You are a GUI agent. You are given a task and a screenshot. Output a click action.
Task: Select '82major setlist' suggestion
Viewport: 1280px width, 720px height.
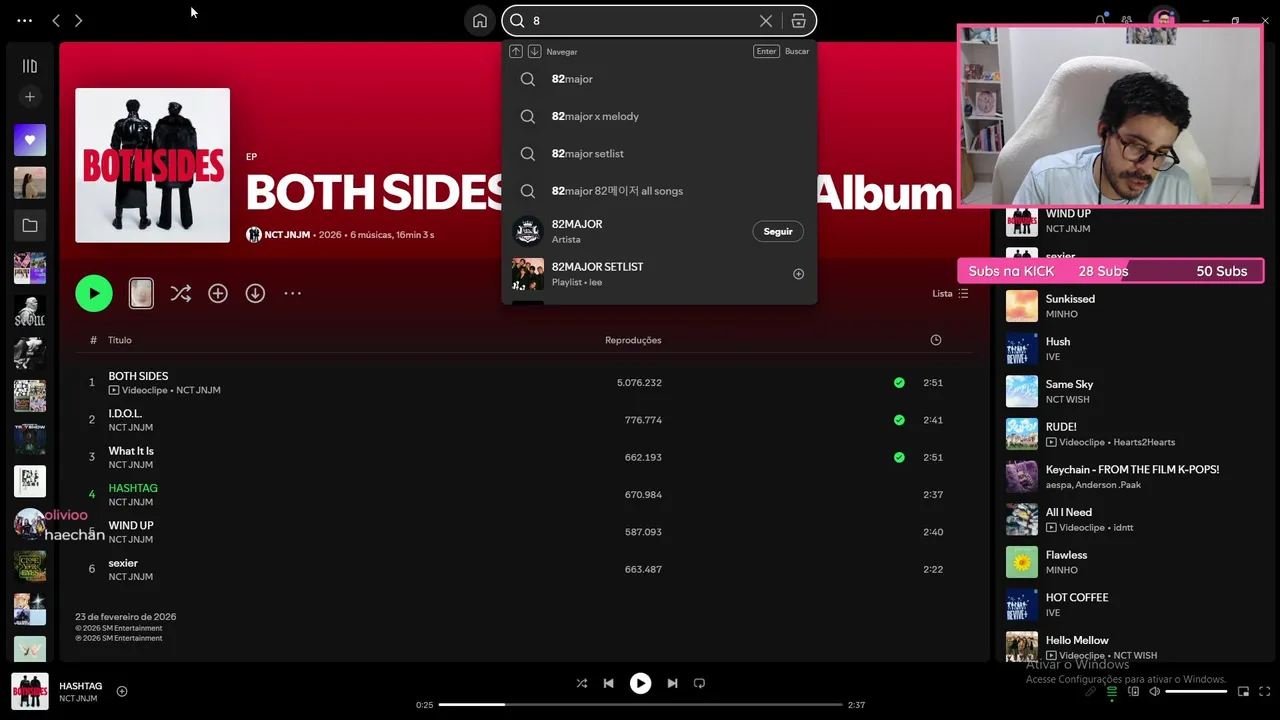click(659, 153)
